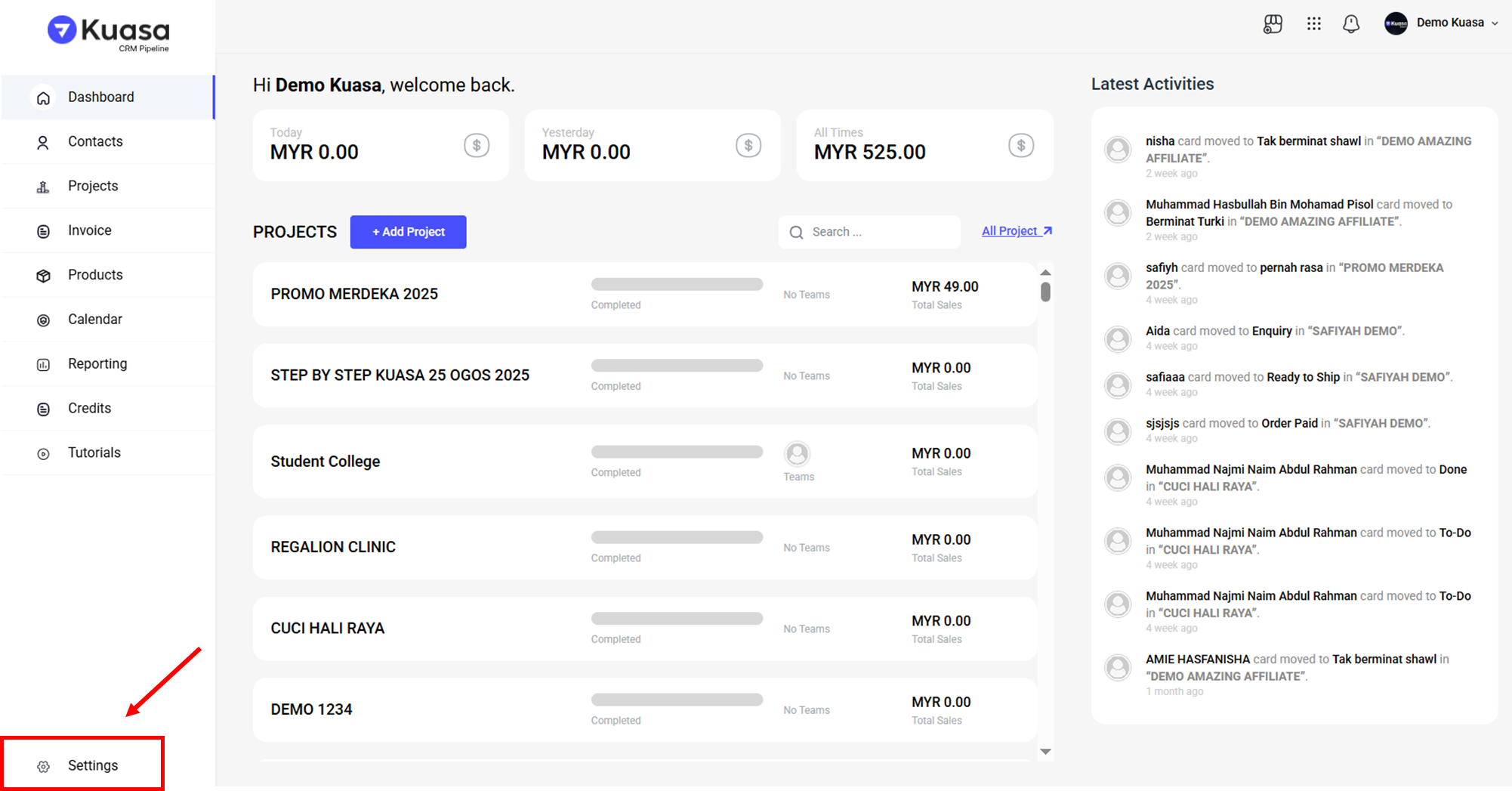Click the PROMO MERDEKA 2025 progress bar

[x=677, y=285]
